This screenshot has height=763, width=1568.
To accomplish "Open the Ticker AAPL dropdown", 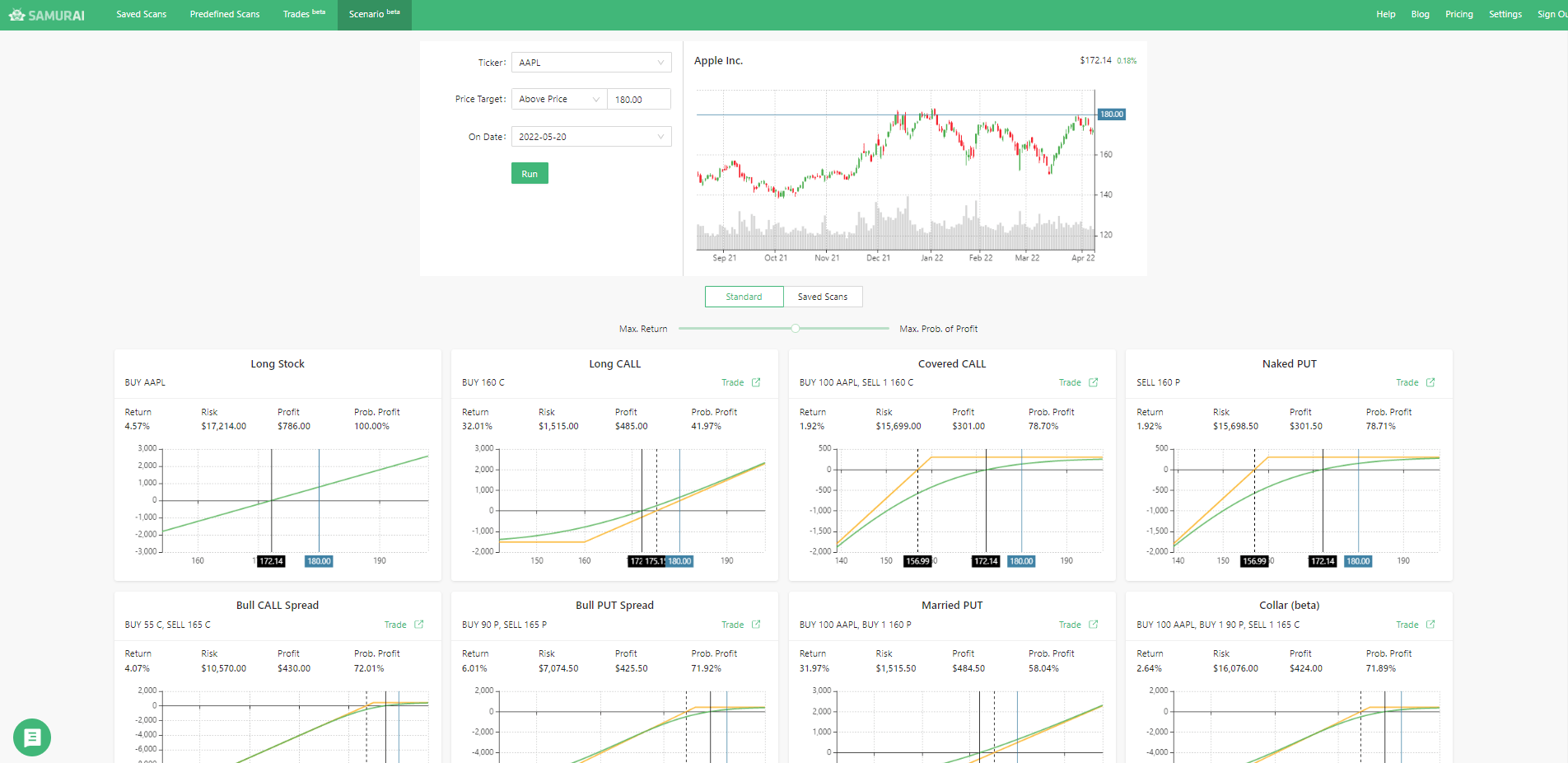I will tap(591, 63).
